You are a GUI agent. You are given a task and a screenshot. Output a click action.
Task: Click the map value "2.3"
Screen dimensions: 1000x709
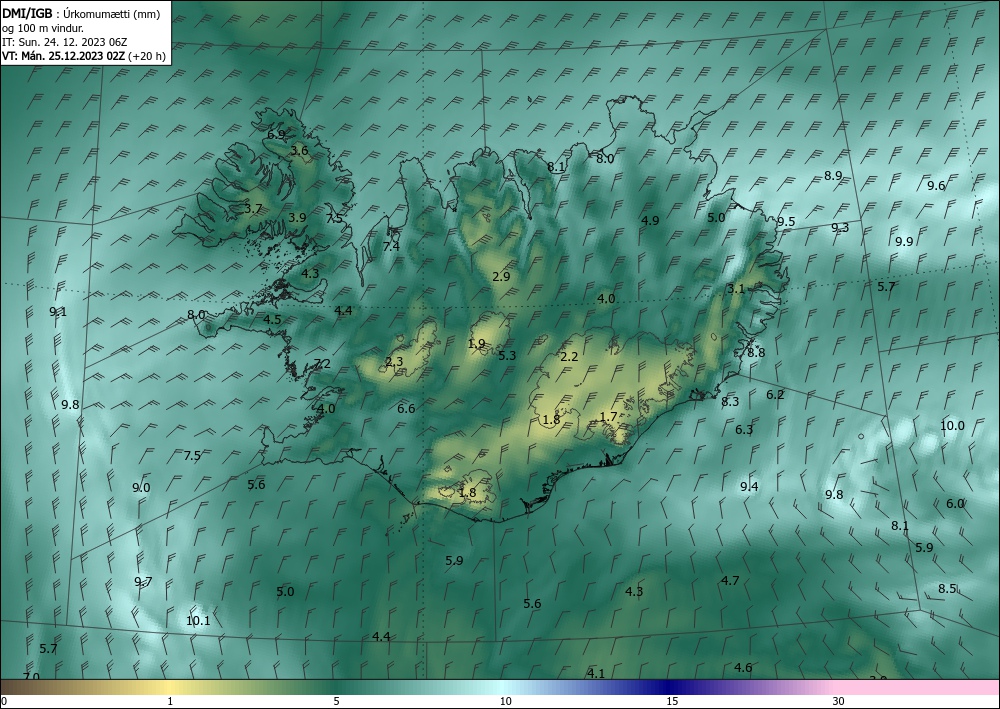pyautogui.click(x=394, y=362)
